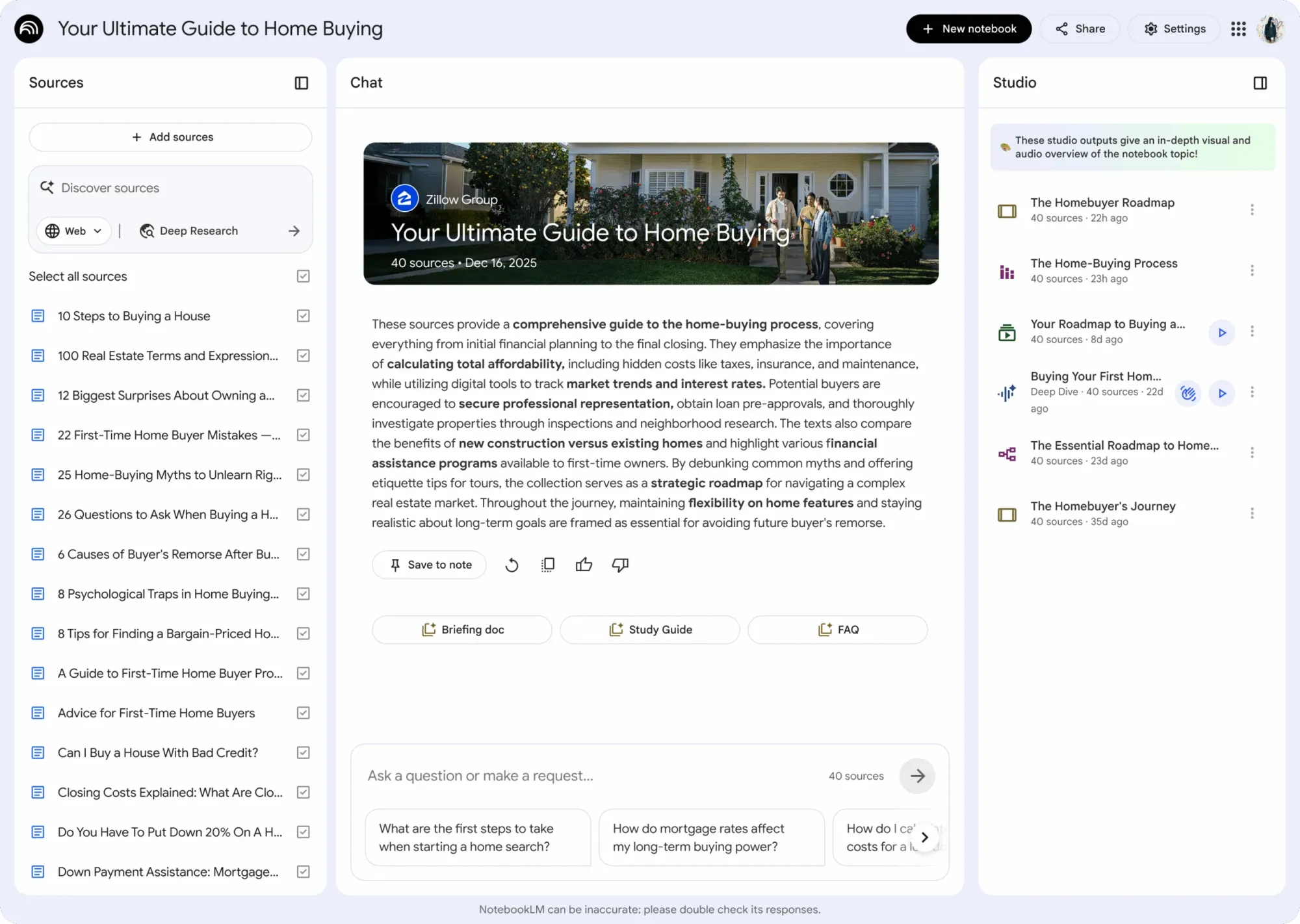The image size is (1300, 924).
Task: Open the Settings menu
Action: point(1174,29)
